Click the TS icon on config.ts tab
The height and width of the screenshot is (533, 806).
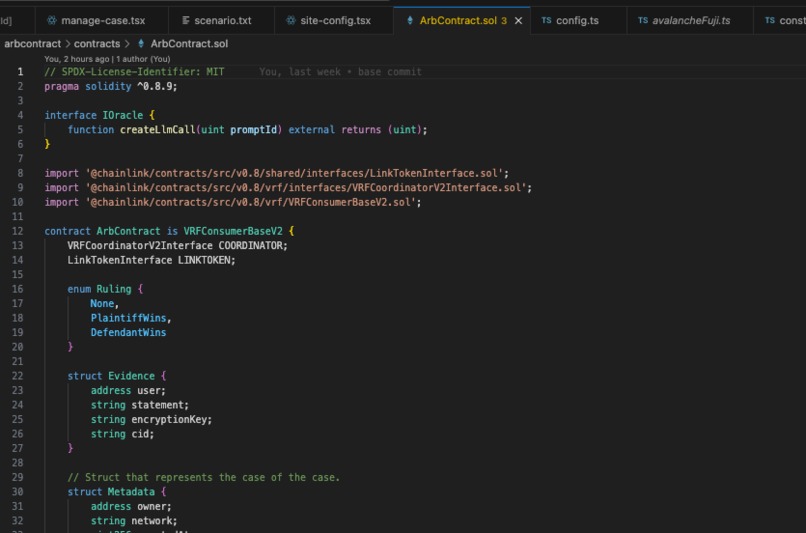pyautogui.click(x=546, y=21)
